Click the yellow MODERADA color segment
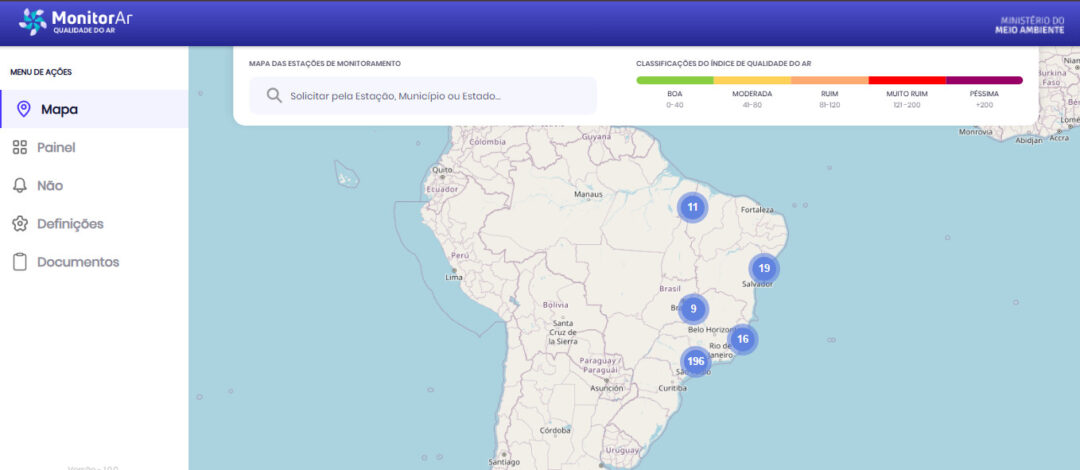Viewport: 1080px width, 470px height. tap(752, 80)
